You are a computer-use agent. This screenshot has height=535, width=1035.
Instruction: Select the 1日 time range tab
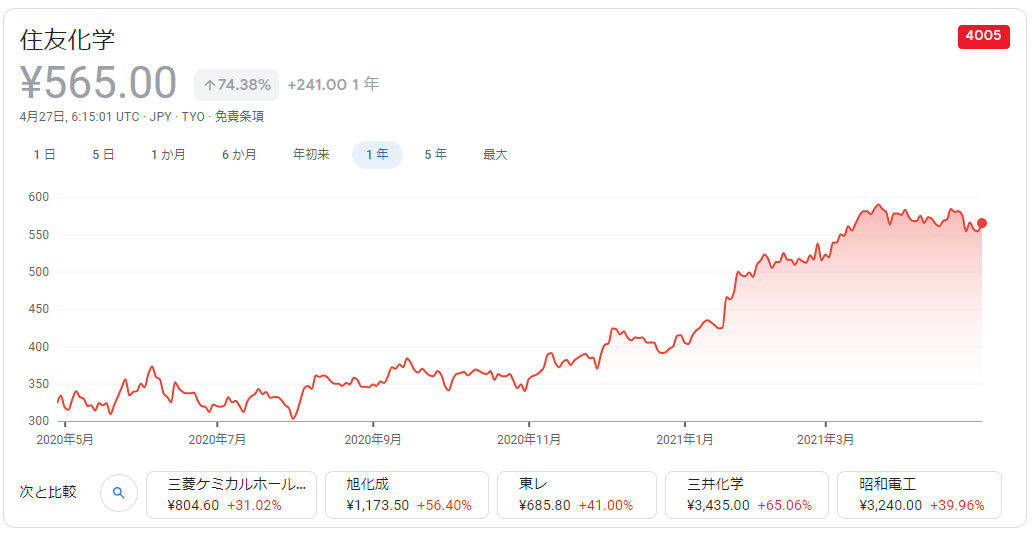coord(44,155)
